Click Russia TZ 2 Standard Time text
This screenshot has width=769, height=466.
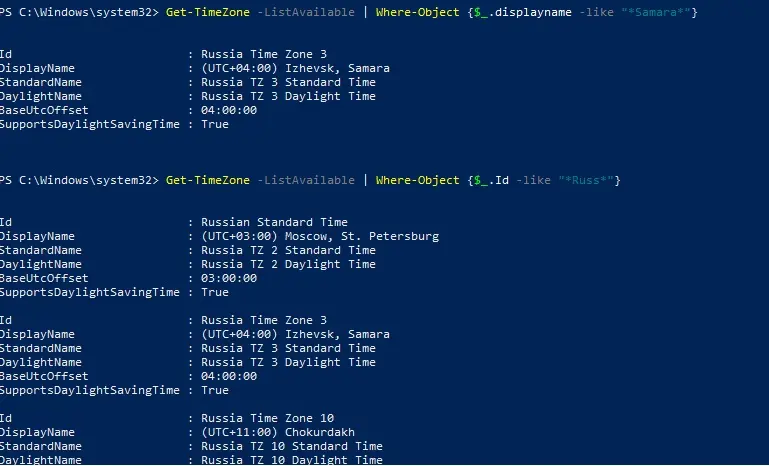[288, 250]
